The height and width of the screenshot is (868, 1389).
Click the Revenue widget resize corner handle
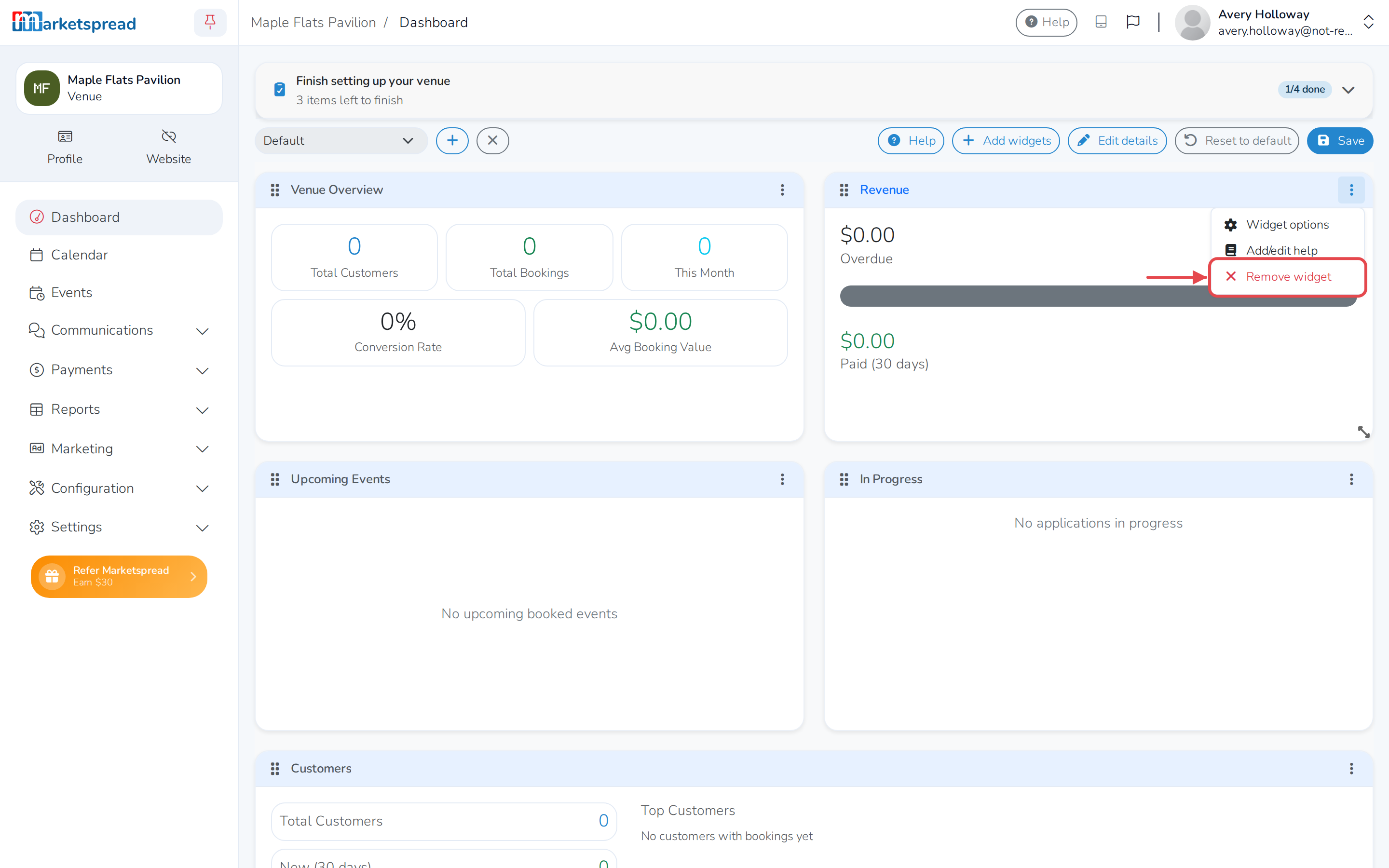click(x=1364, y=432)
